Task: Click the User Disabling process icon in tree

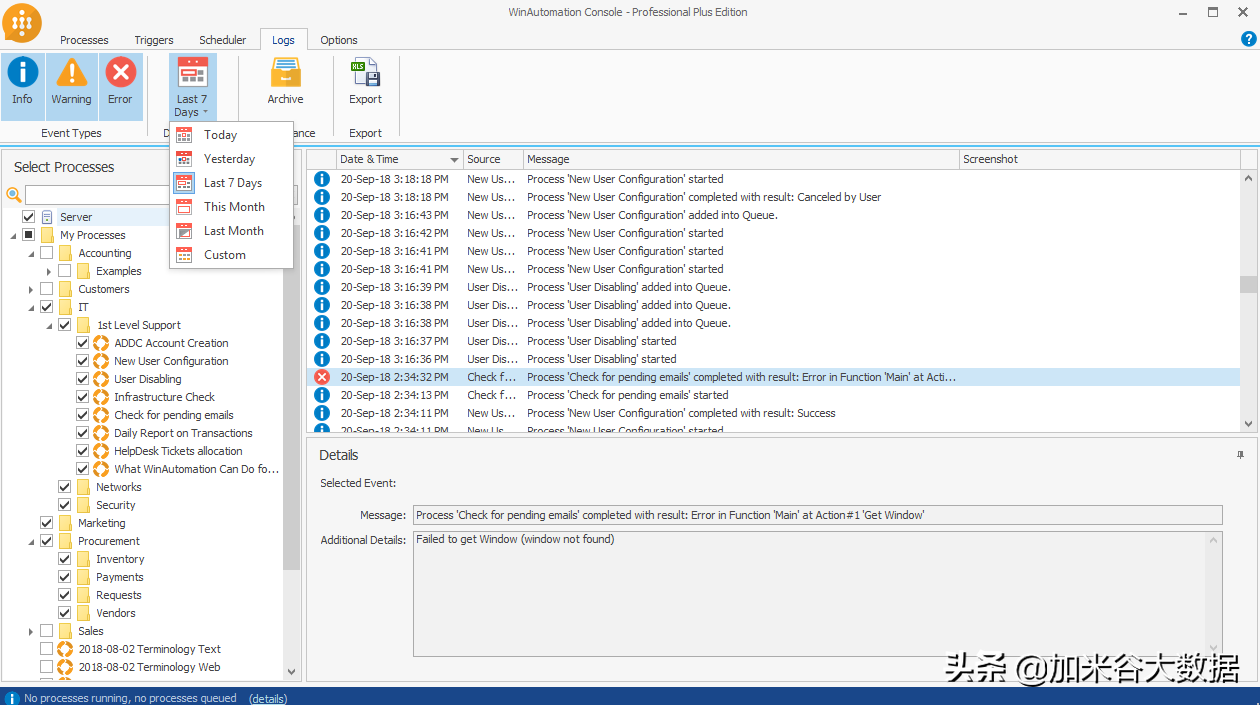Action: tap(101, 379)
